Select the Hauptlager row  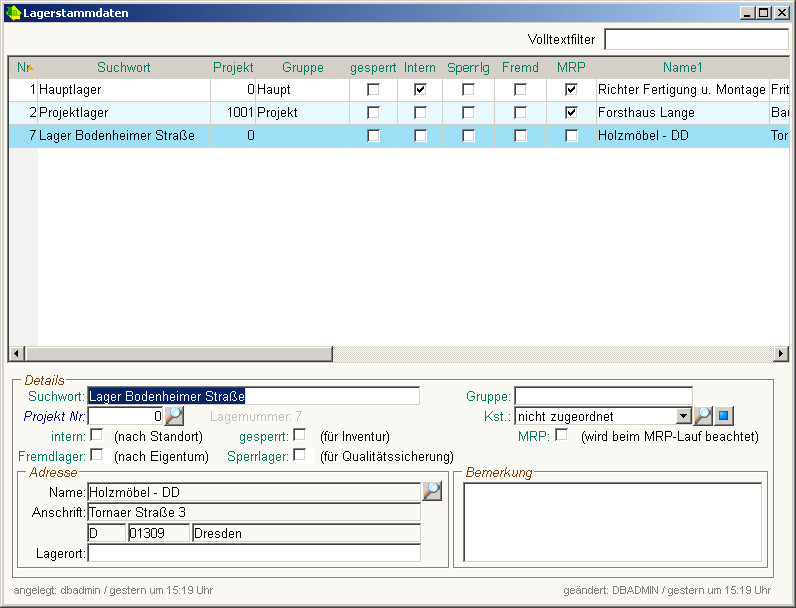point(399,89)
